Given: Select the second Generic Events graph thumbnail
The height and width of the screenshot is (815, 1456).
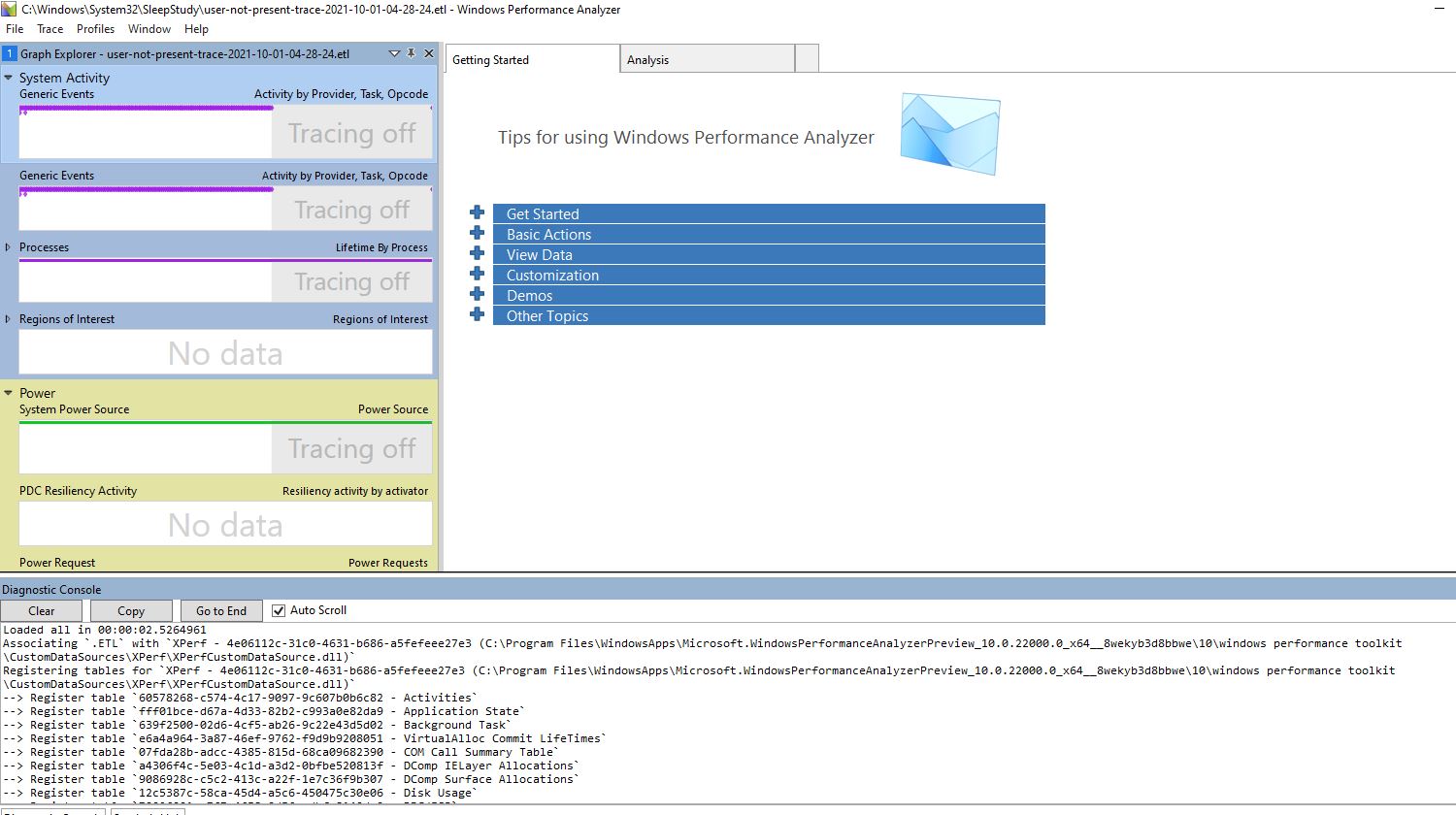Looking at the screenshot, I should coord(225,209).
